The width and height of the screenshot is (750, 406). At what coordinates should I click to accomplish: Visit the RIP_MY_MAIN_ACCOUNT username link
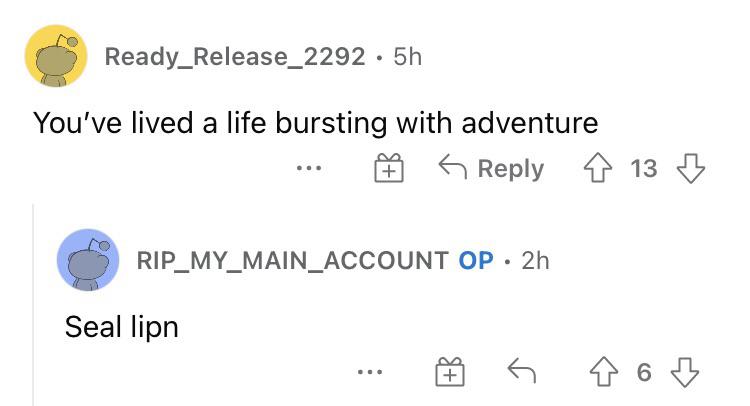(x=292, y=261)
